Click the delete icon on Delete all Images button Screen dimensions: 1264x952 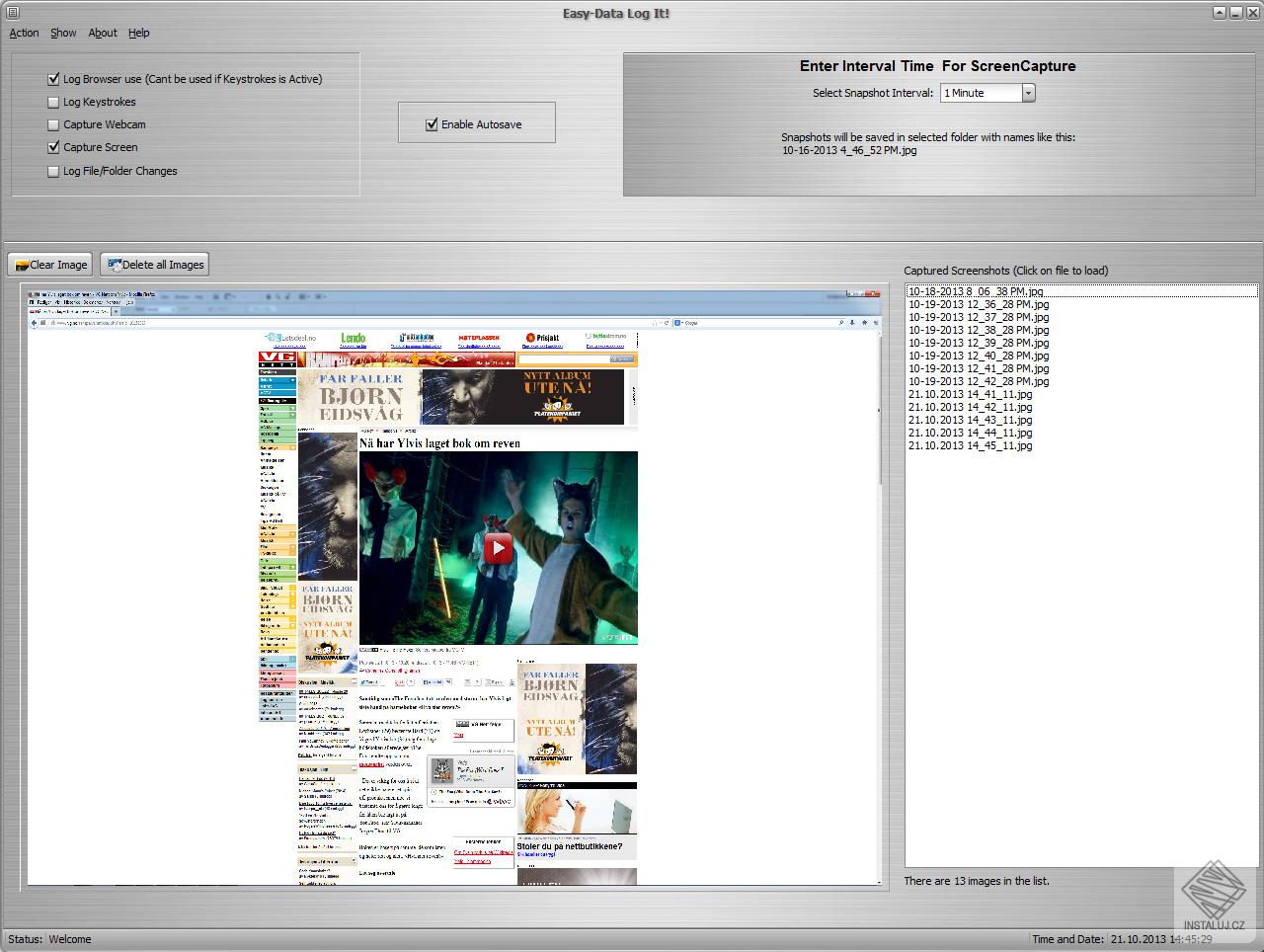pos(115,264)
